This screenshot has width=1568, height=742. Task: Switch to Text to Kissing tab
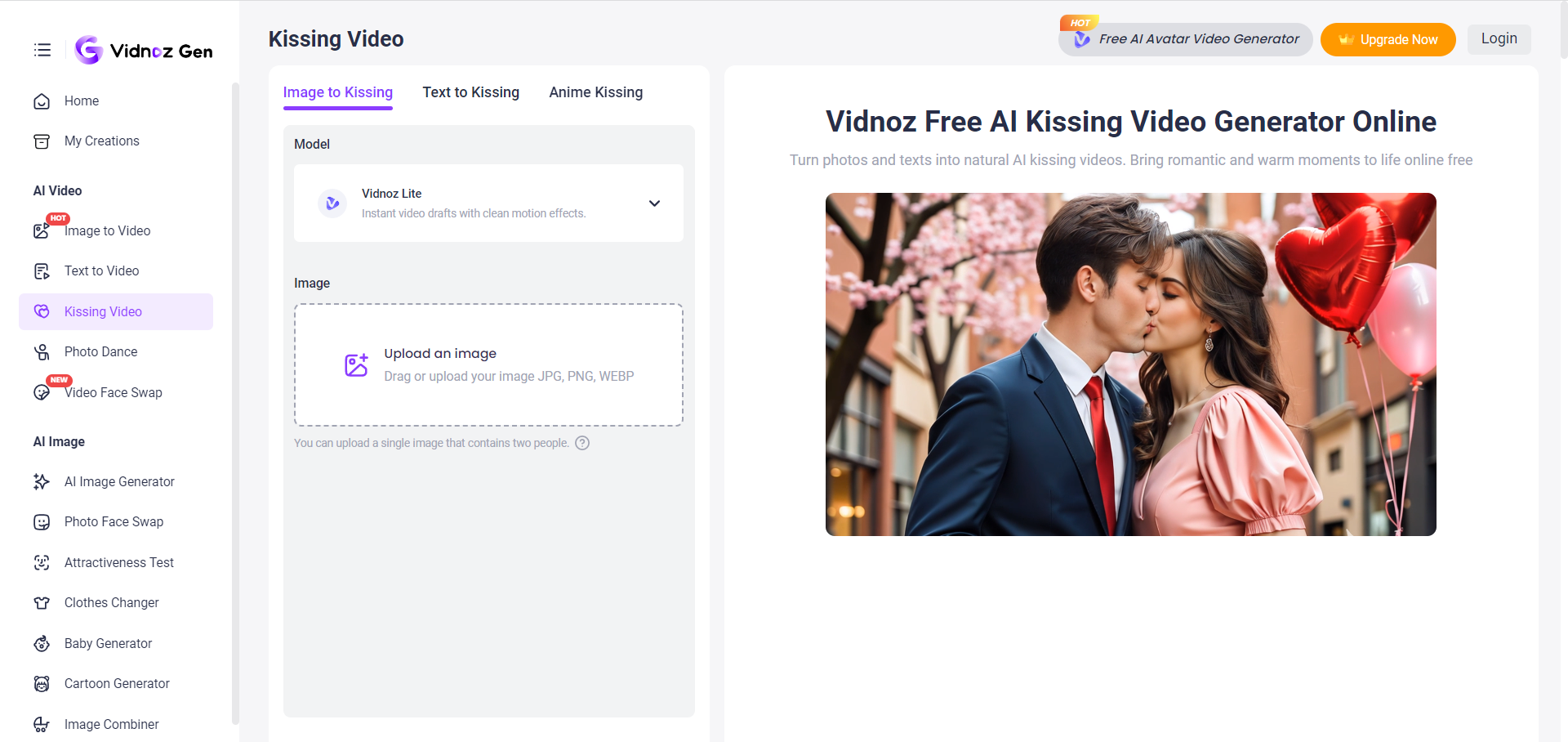pos(471,92)
